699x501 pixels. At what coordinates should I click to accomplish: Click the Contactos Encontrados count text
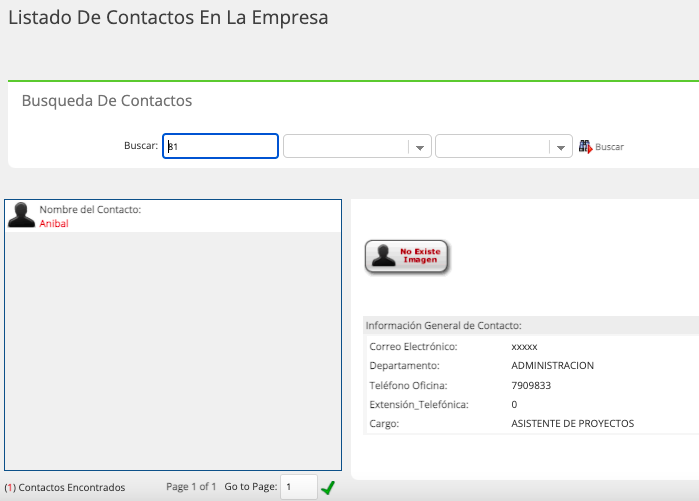coord(65,487)
